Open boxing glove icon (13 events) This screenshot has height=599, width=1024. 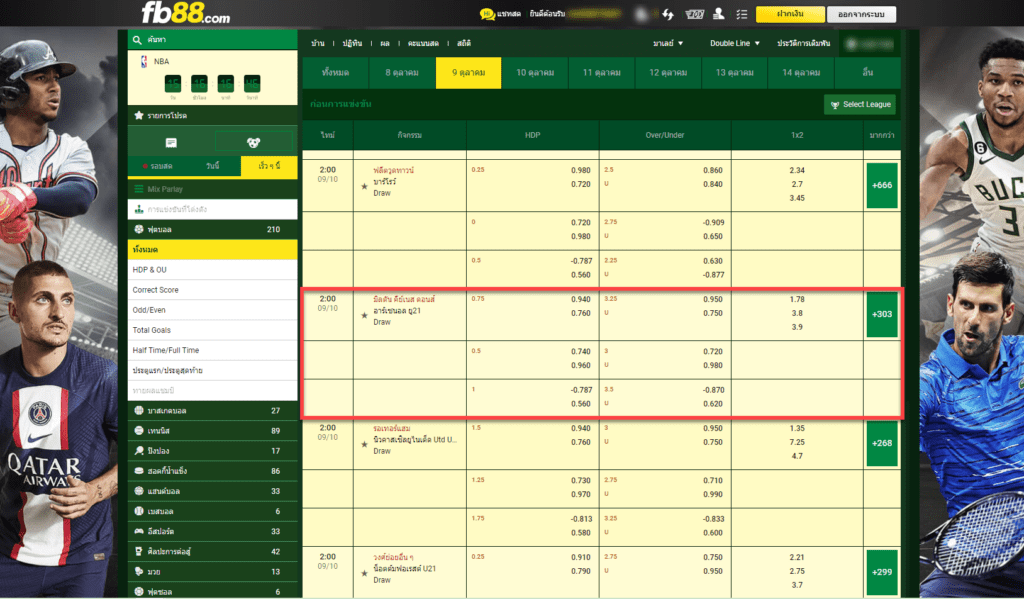click(138, 572)
